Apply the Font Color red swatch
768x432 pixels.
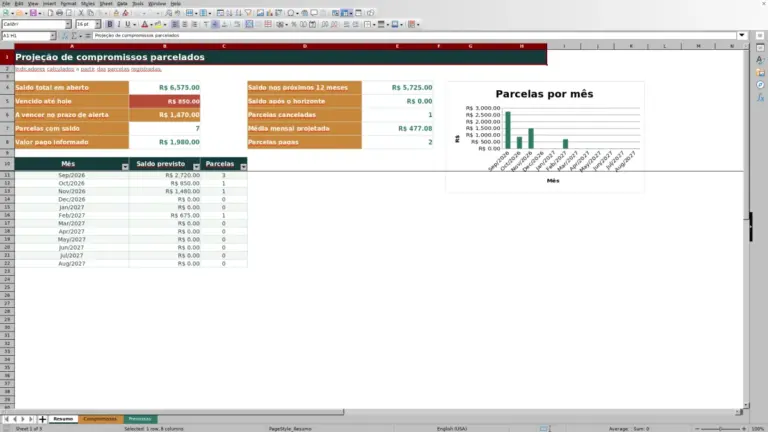pos(144,24)
